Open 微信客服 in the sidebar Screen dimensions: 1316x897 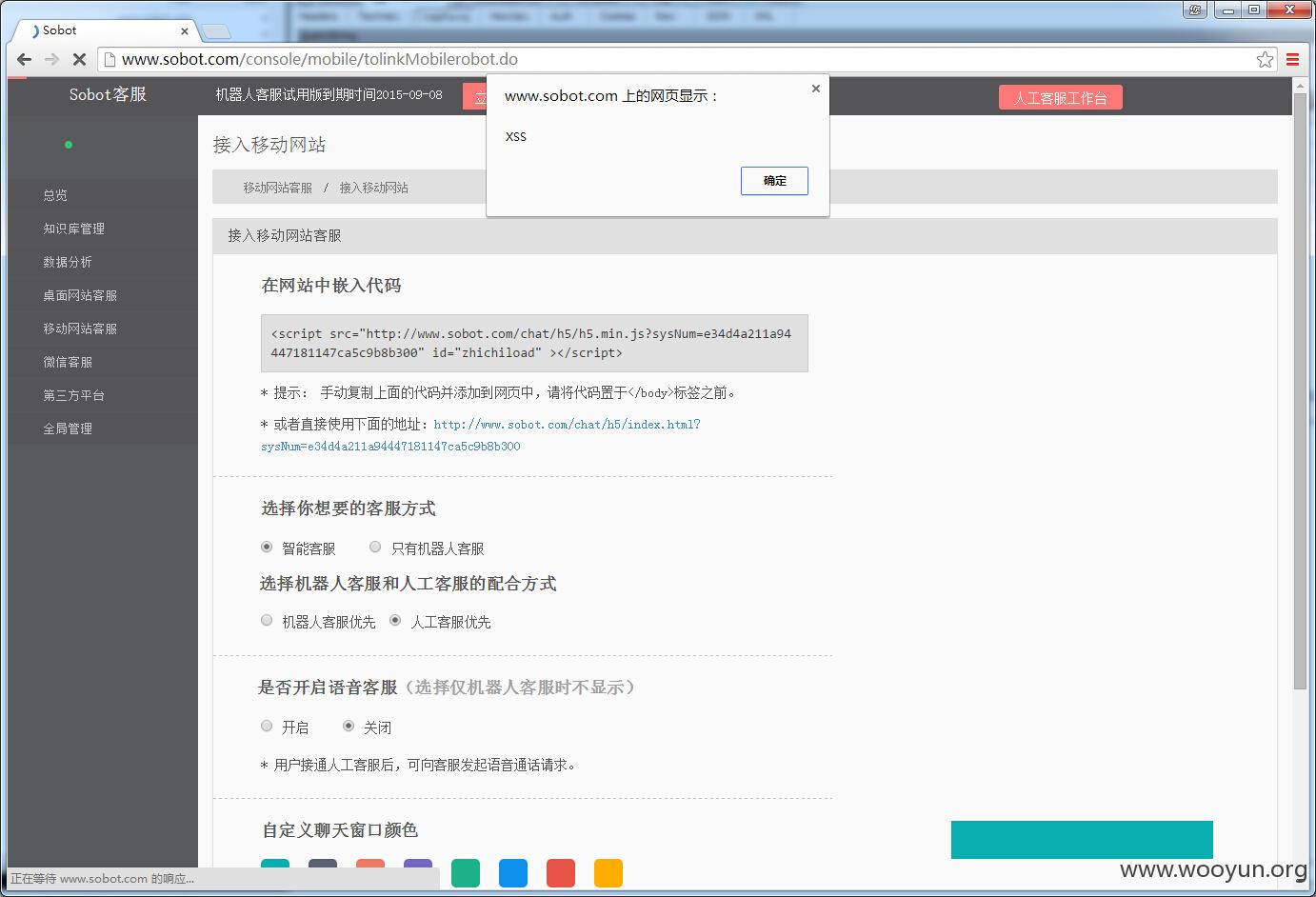coord(68,362)
